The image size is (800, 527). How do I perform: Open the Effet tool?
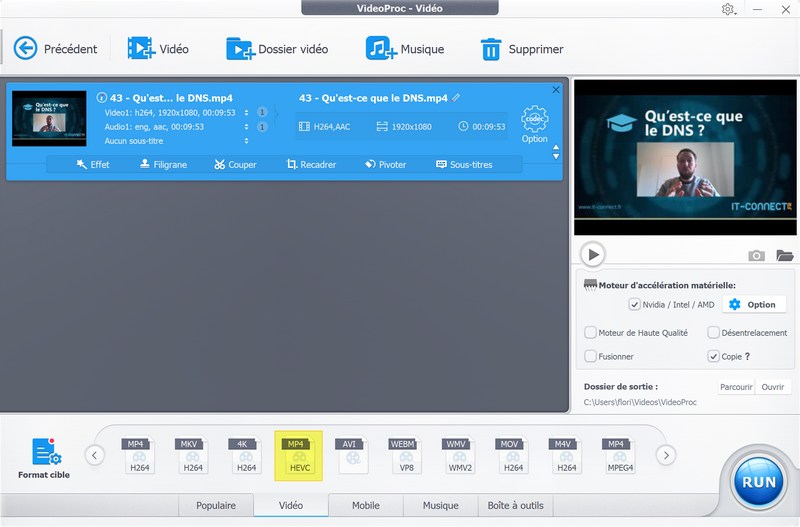[93, 164]
